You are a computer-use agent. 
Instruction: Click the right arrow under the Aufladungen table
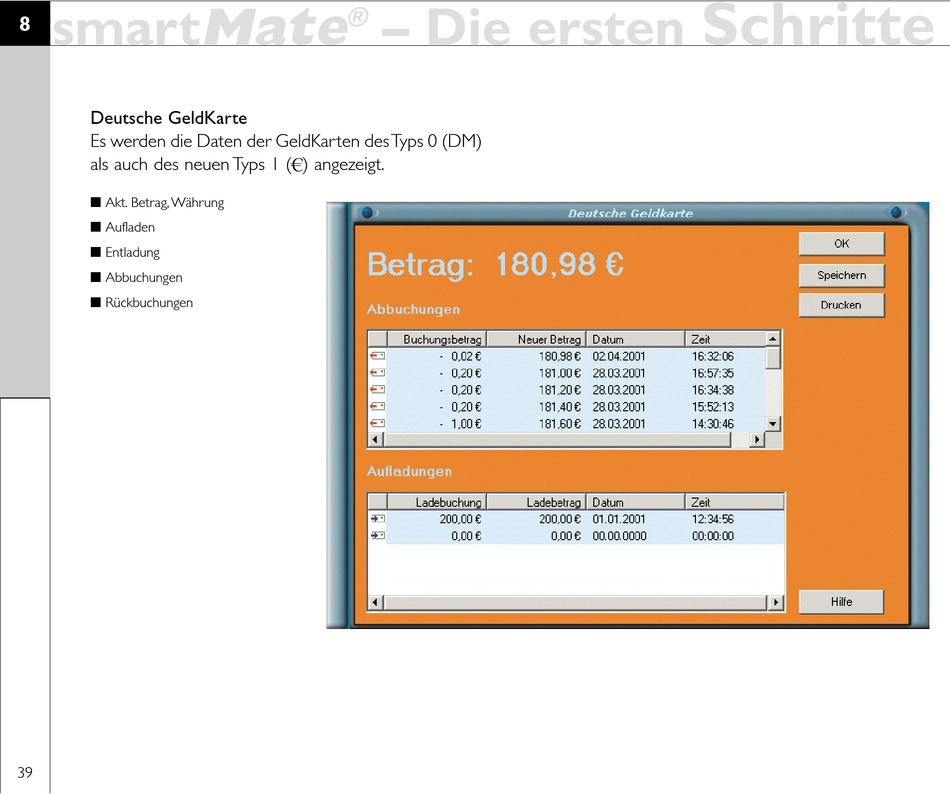pos(776,603)
